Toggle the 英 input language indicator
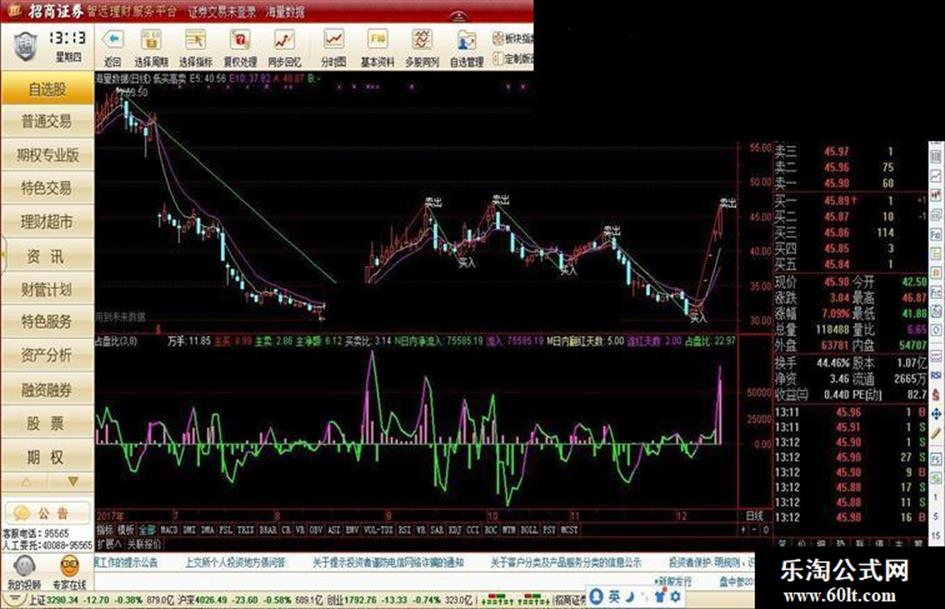The height and width of the screenshot is (609, 945). click(x=614, y=596)
